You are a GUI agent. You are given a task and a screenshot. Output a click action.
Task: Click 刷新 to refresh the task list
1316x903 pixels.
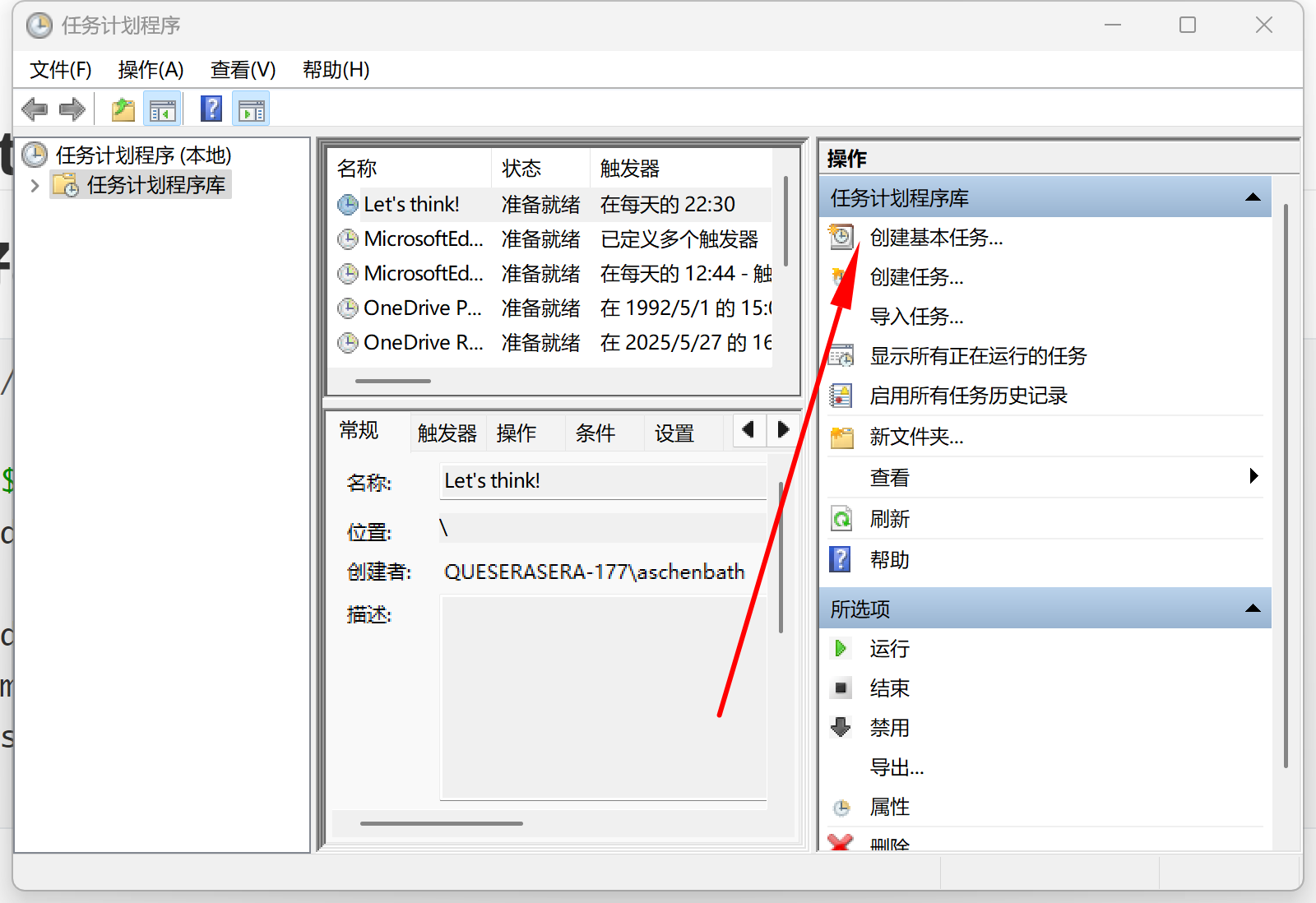pyautogui.click(x=889, y=519)
